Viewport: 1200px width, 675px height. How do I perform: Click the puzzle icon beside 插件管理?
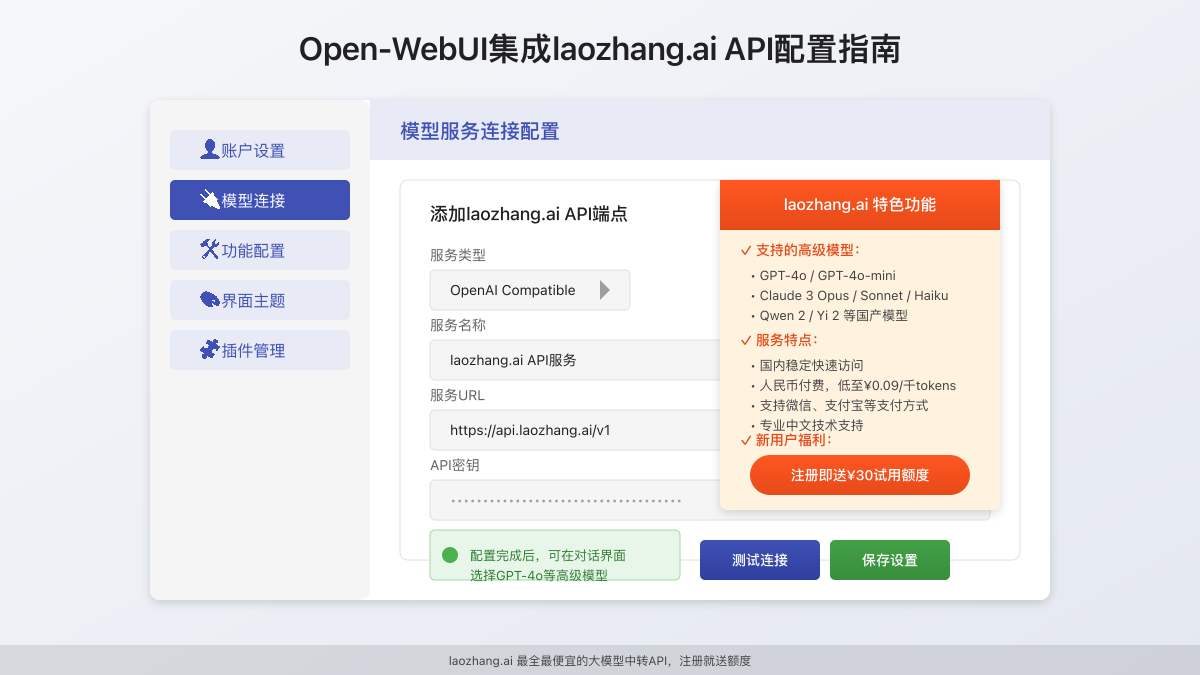[x=210, y=350]
